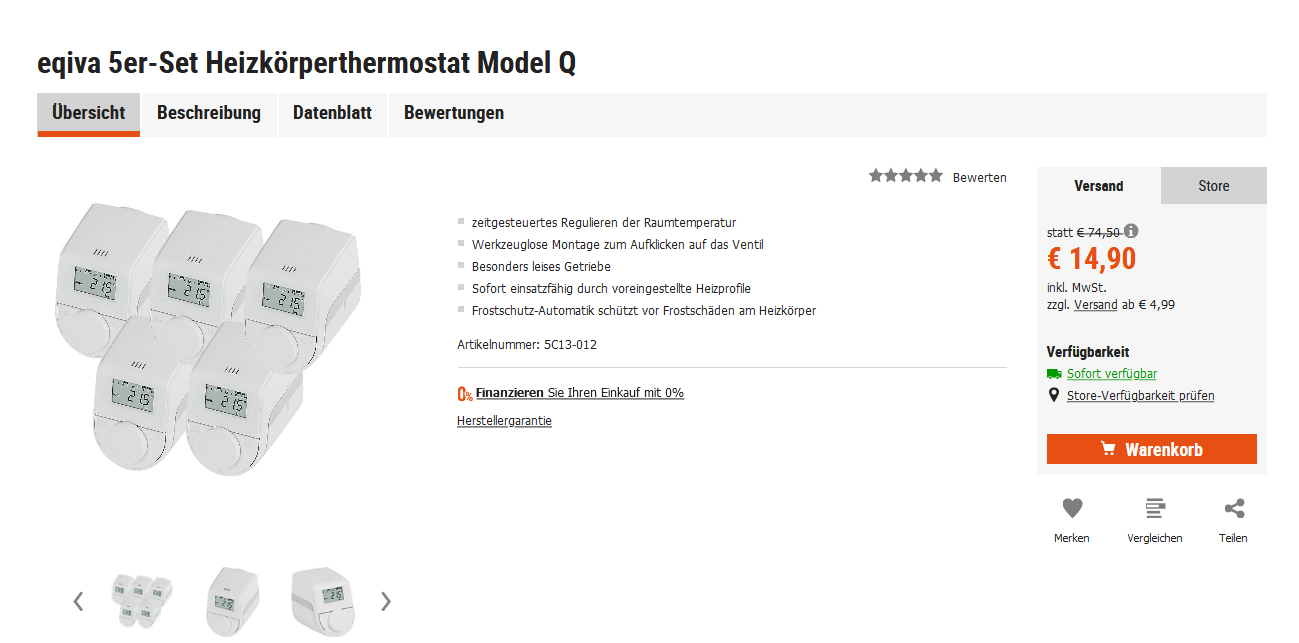Image resolution: width=1299 pixels, height=643 pixels.
Task: Show next product thumbnails
Action: (x=386, y=601)
